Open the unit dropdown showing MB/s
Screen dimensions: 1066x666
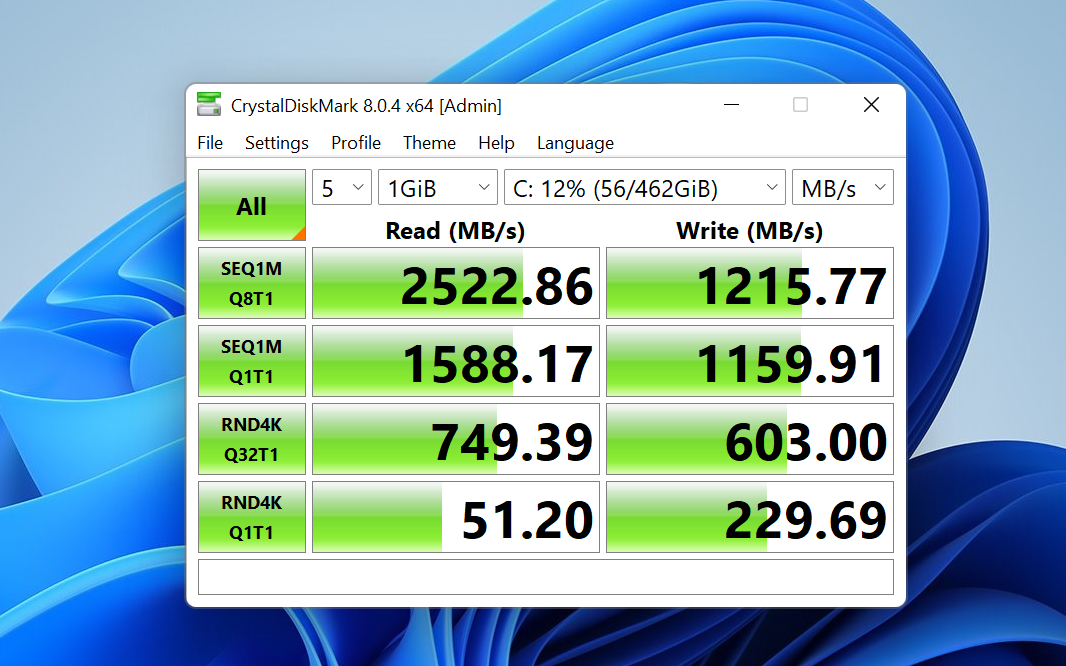(842, 187)
